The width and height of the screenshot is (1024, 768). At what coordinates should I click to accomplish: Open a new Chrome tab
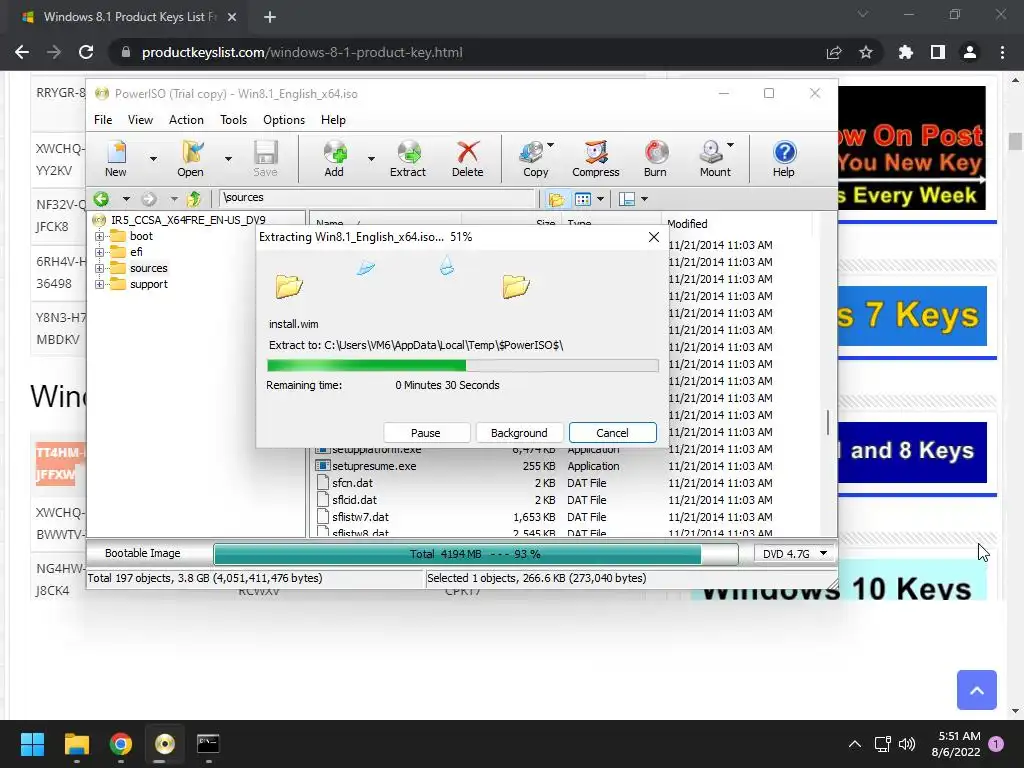coord(270,17)
